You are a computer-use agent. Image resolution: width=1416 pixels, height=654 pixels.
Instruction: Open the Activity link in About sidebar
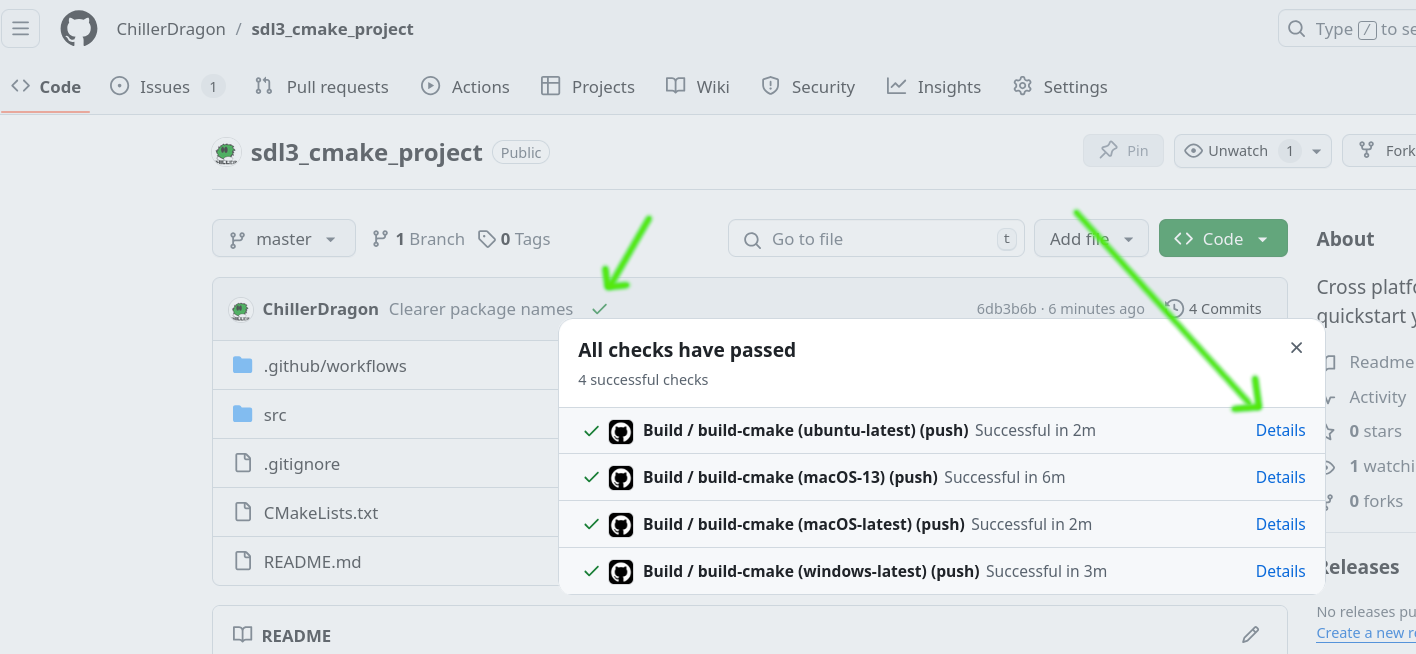tap(1377, 397)
